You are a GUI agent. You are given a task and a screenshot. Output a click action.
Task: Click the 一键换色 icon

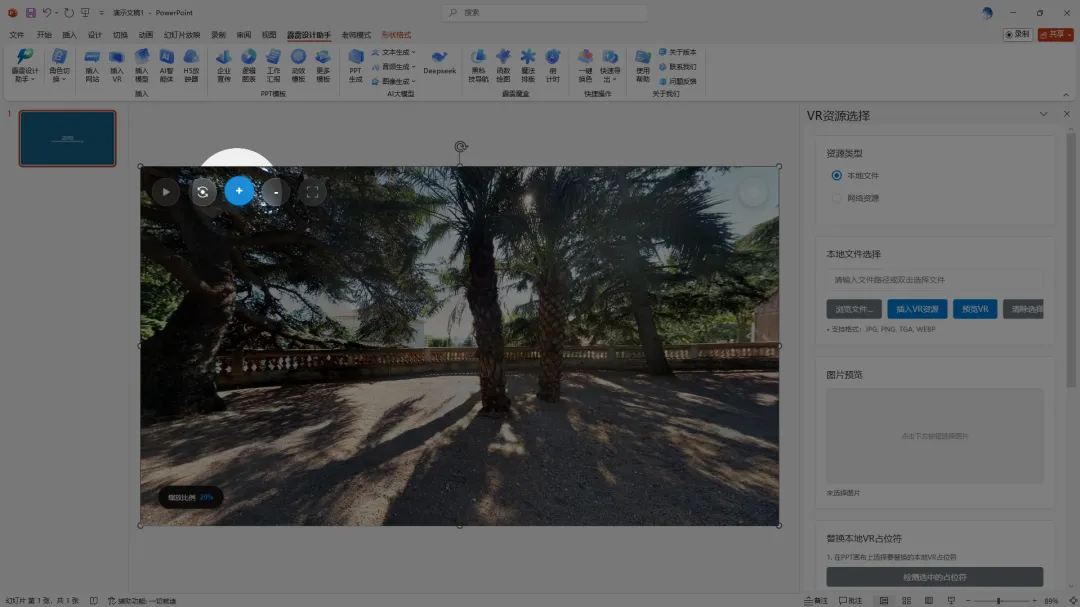(x=585, y=65)
